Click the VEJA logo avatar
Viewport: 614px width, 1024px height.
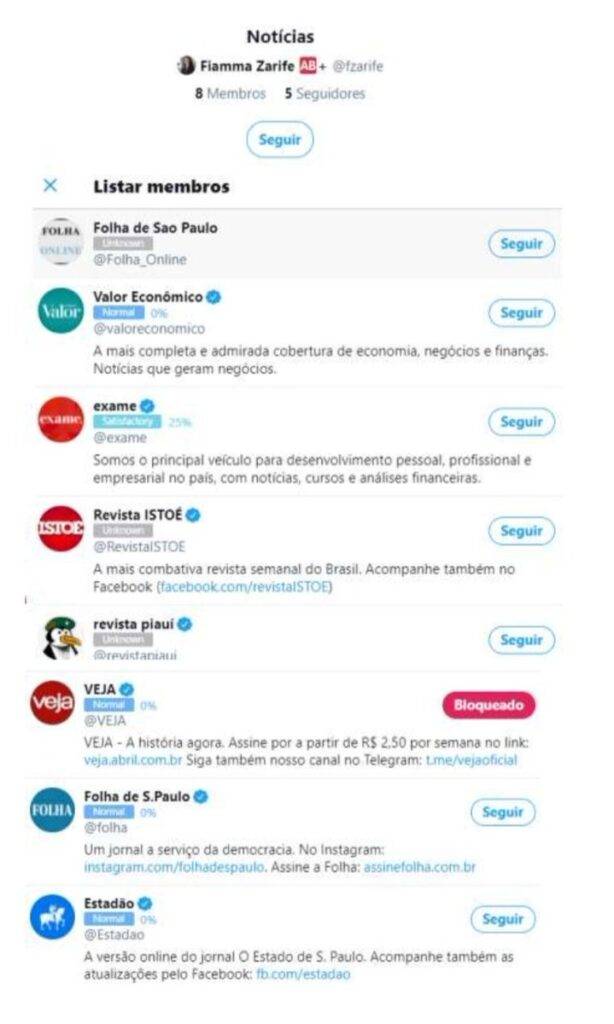(51, 703)
